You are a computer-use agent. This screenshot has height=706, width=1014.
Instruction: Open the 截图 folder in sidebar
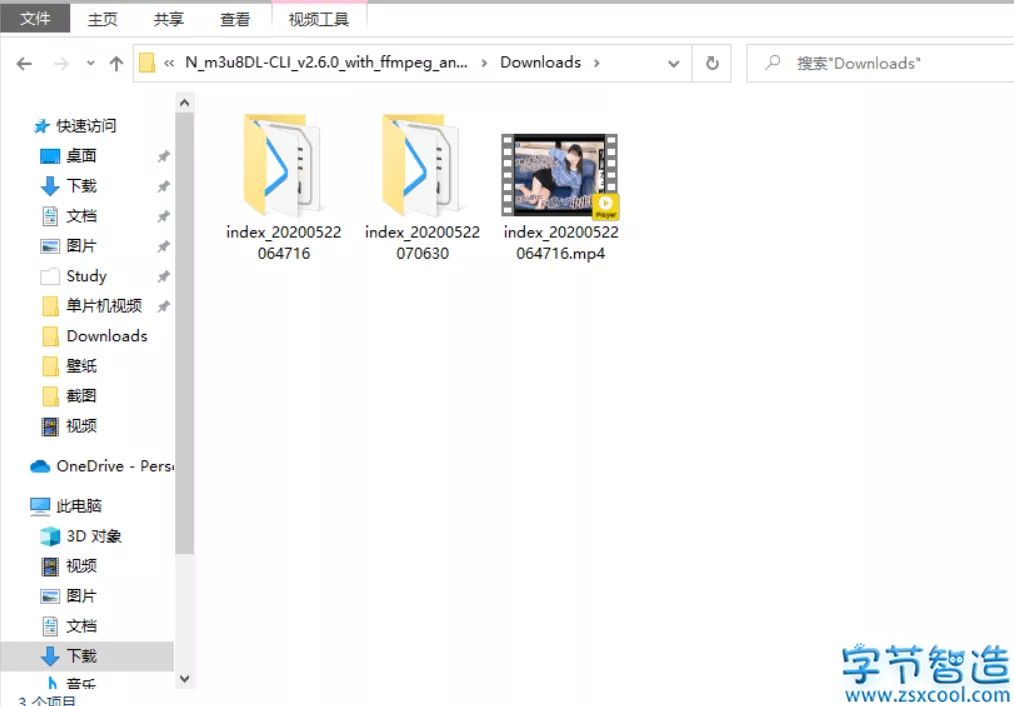[81, 396]
